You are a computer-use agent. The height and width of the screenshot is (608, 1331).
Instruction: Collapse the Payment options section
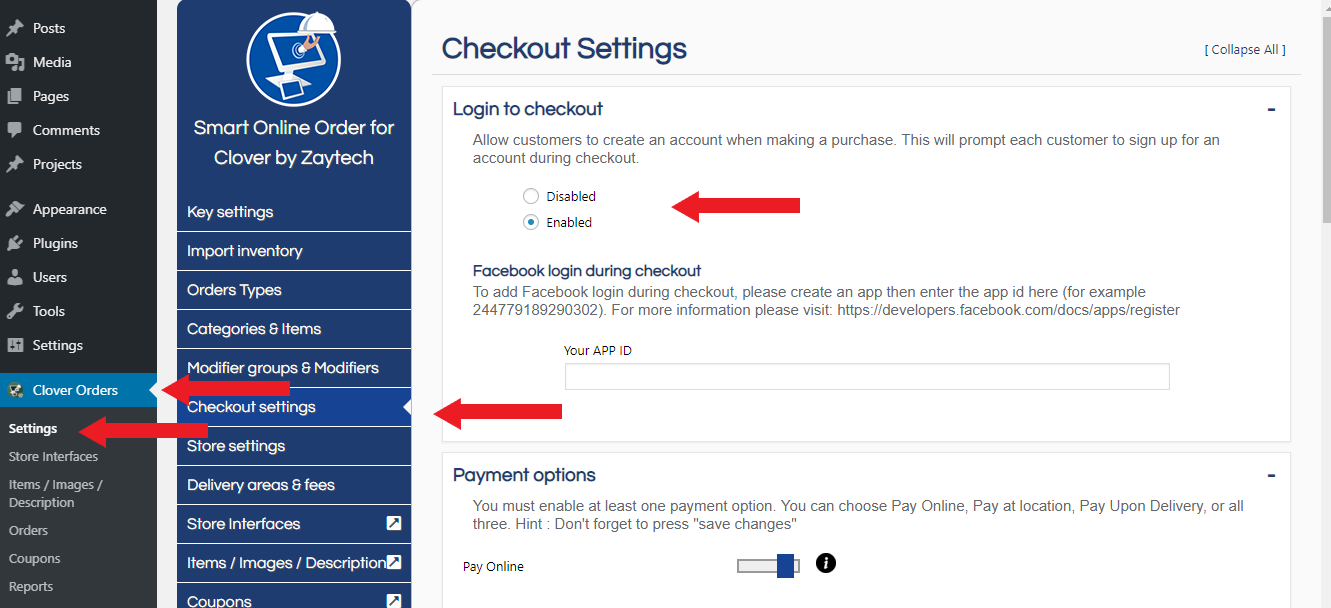tap(1271, 475)
